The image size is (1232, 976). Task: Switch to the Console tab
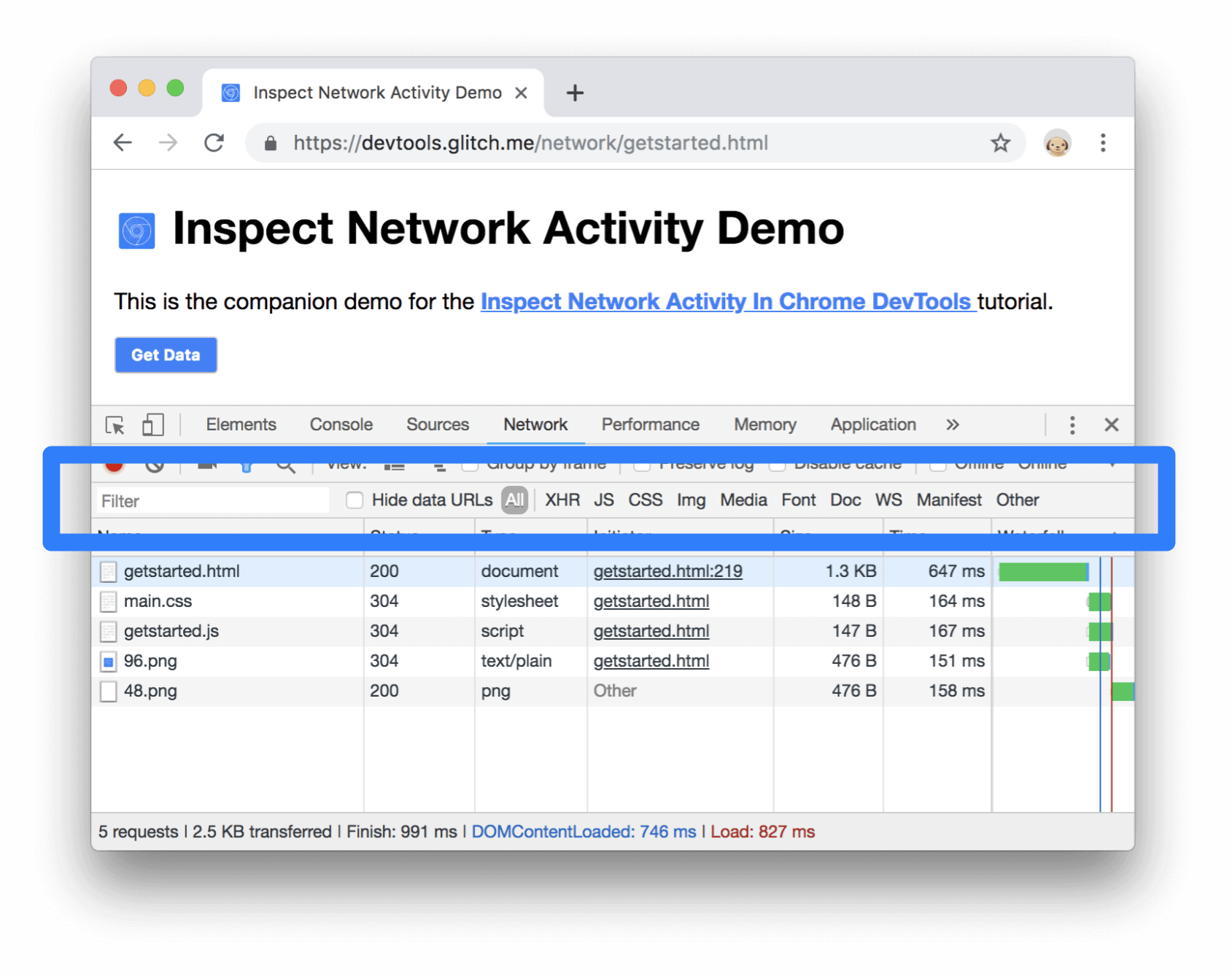pyautogui.click(x=341, y=425)
